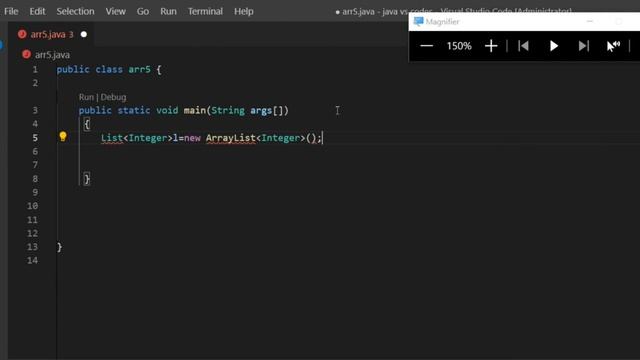
Task: Open the Edit menu
Action: pyautogui.click(x=37, y=11)
